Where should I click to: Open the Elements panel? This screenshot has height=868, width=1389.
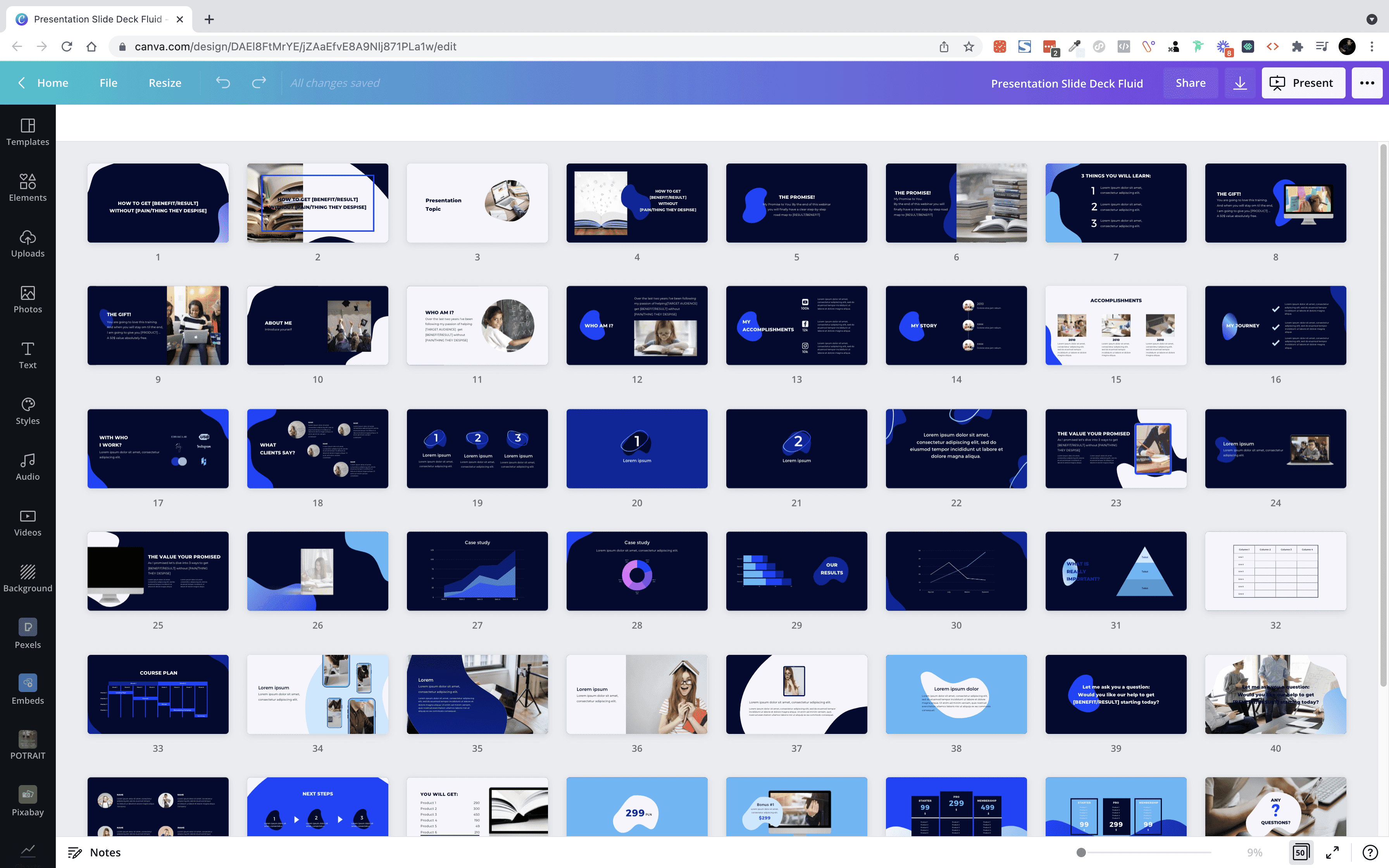pyautogui.click(x=28, y=188)
